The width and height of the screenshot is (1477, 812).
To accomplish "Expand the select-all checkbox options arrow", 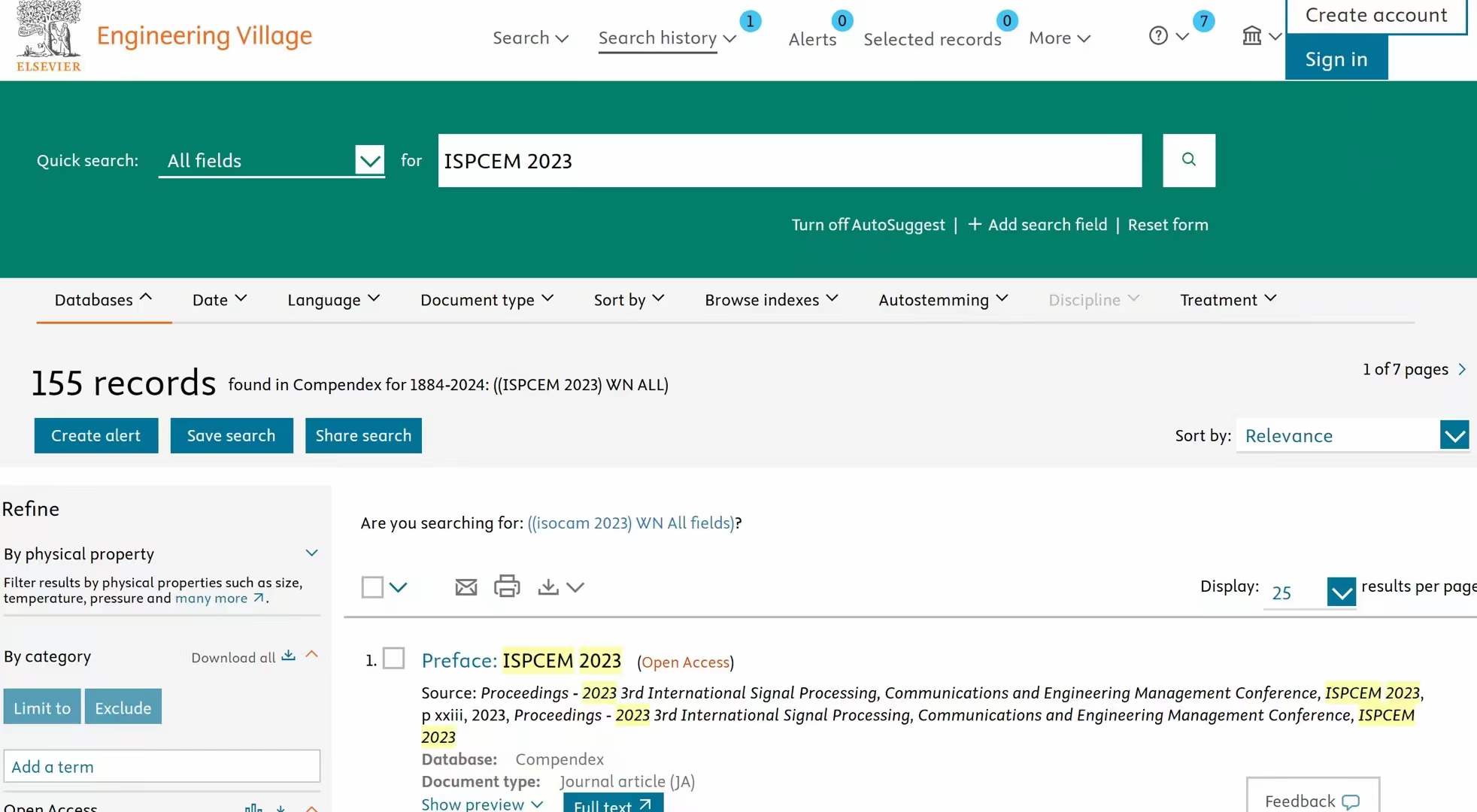I will (399, 587).
